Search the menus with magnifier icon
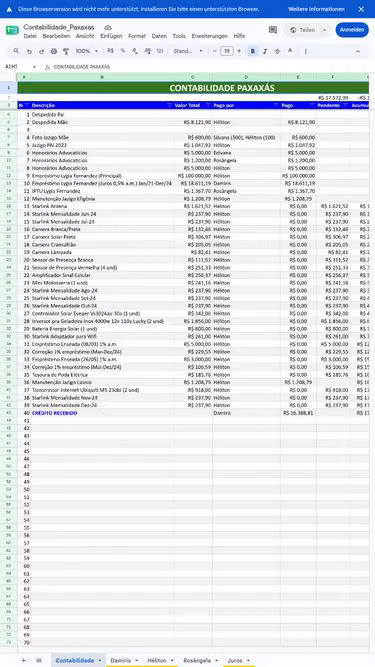This screenshot has width=375, height=667. coord(16,51)
